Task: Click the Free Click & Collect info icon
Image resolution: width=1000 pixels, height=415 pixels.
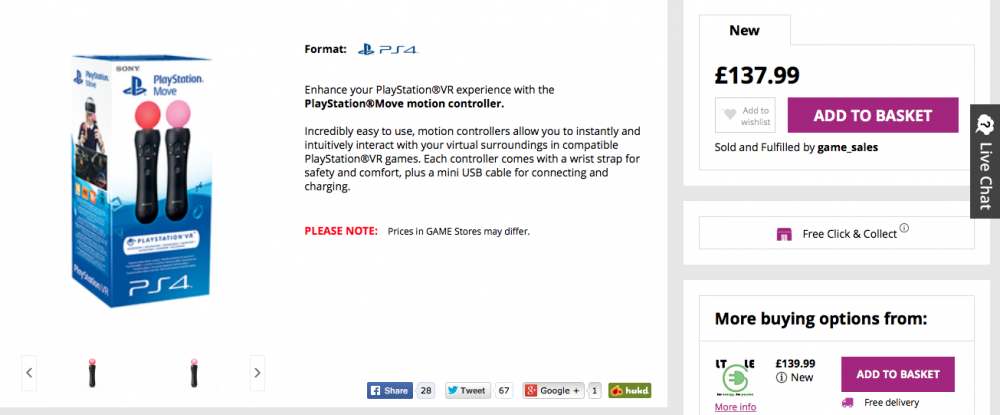Action: coord(904,229)
